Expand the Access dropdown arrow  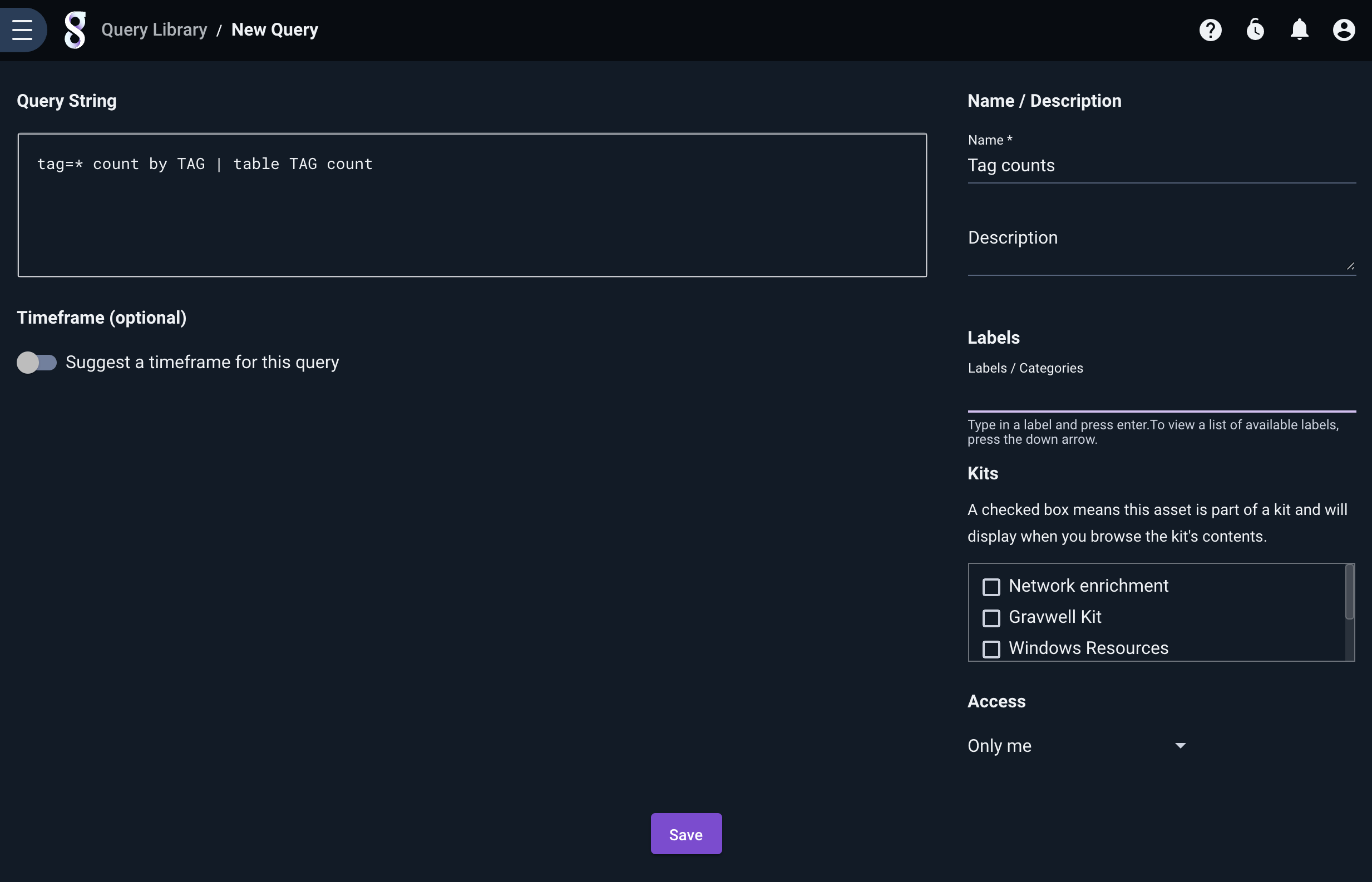click(x=1180, y=746)
